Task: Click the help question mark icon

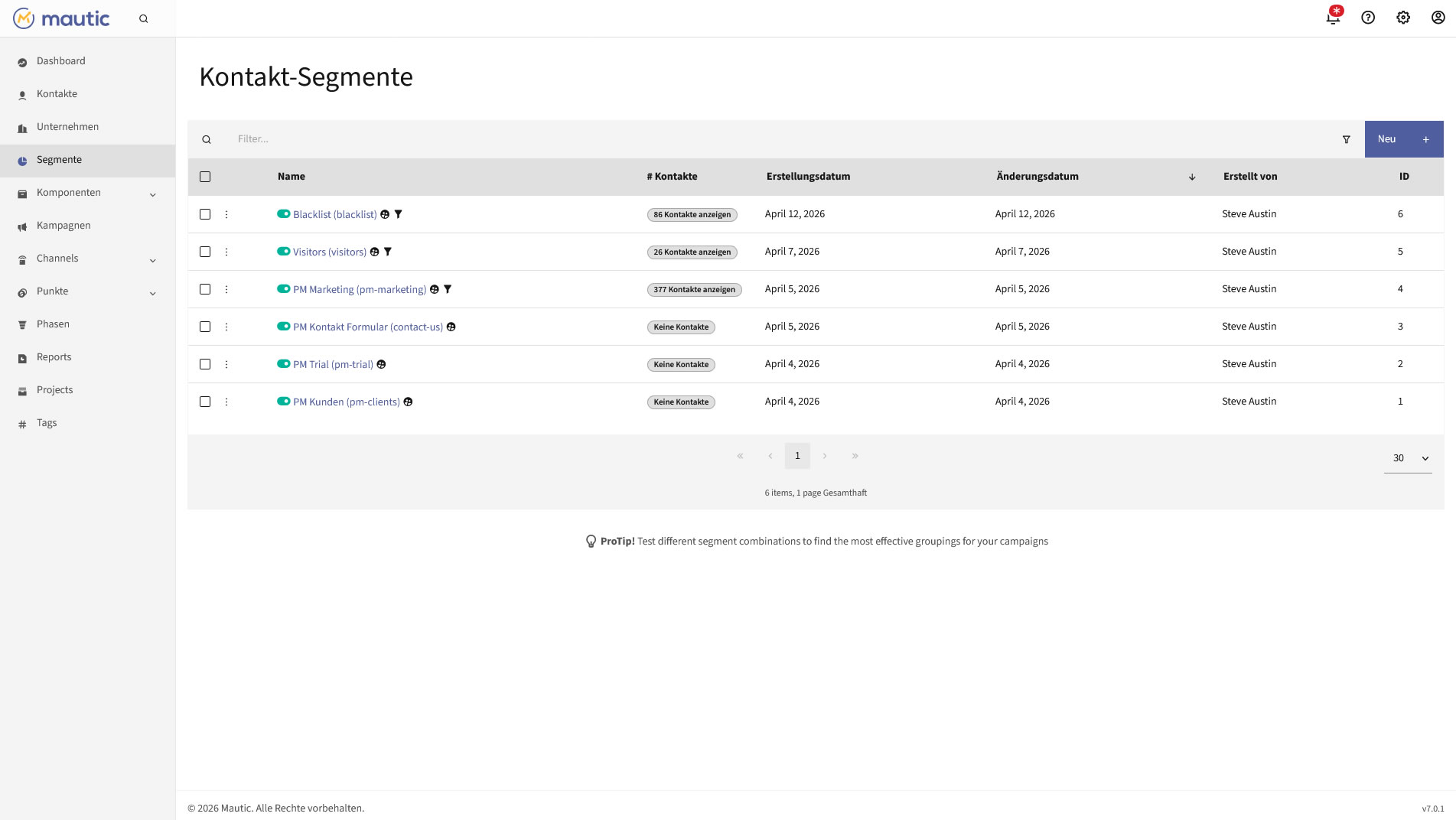Action: point(1368,18)
